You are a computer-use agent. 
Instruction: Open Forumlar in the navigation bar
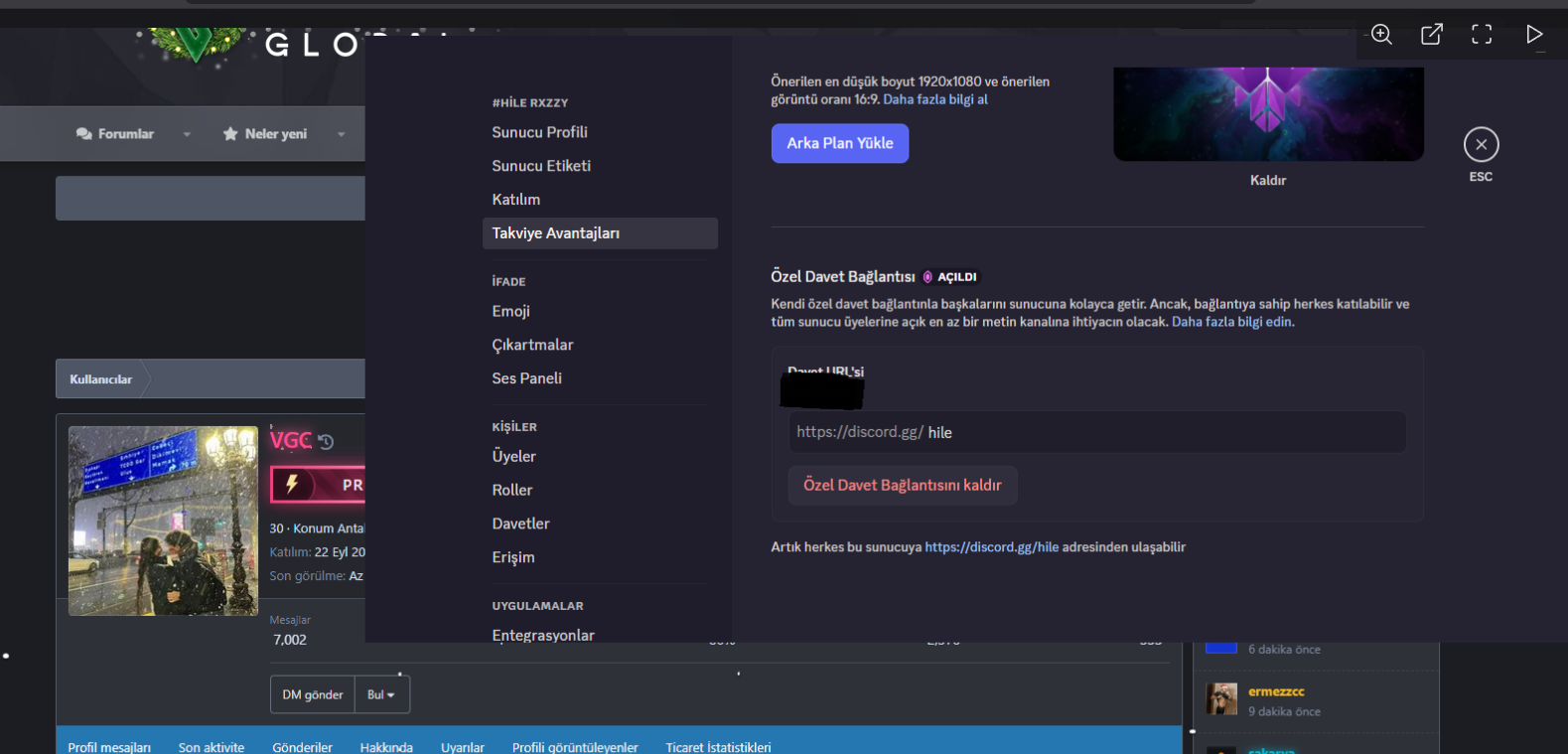tap(125, 134)
